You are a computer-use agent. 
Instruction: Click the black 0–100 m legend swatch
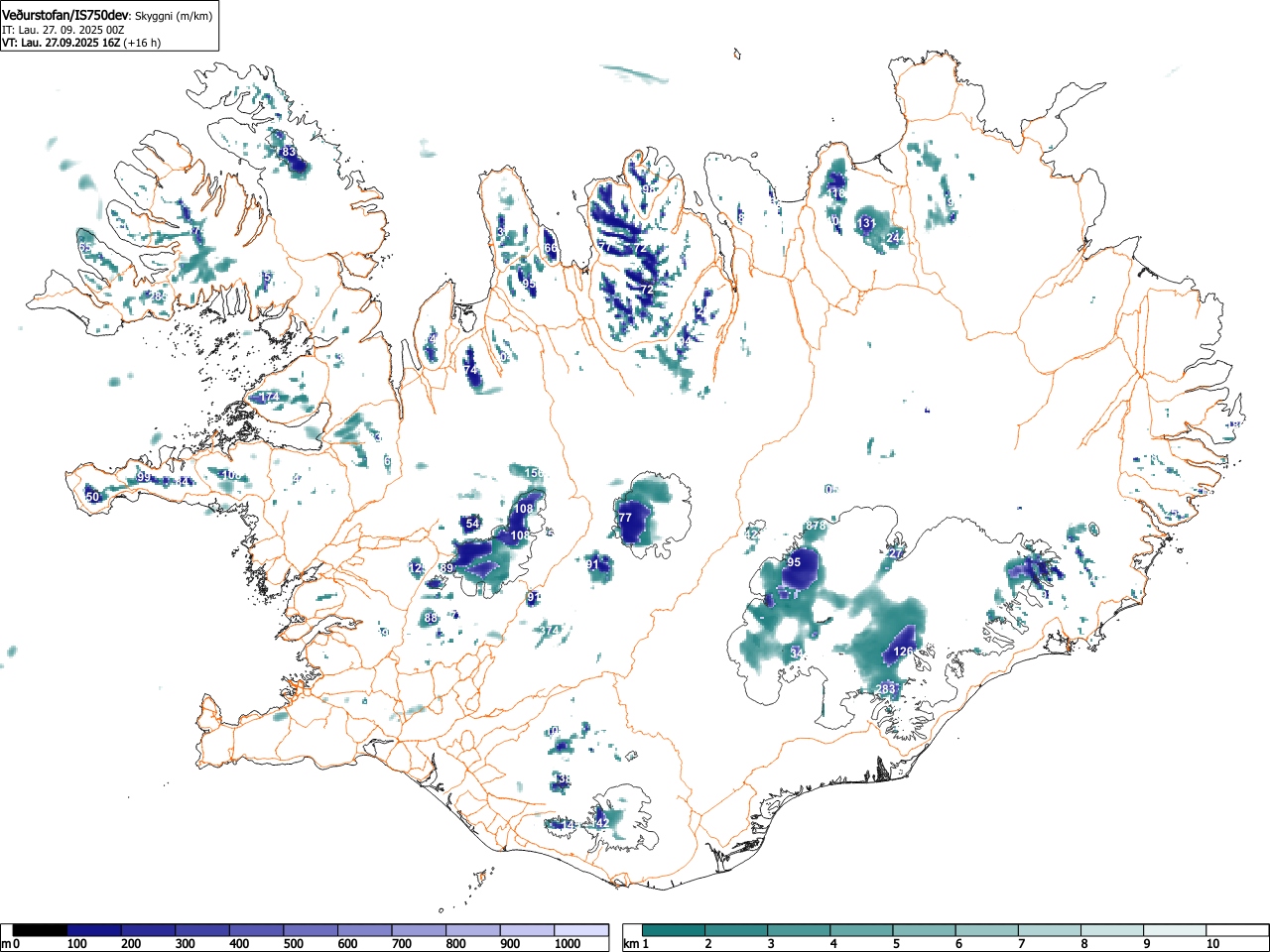click(41, 930)
